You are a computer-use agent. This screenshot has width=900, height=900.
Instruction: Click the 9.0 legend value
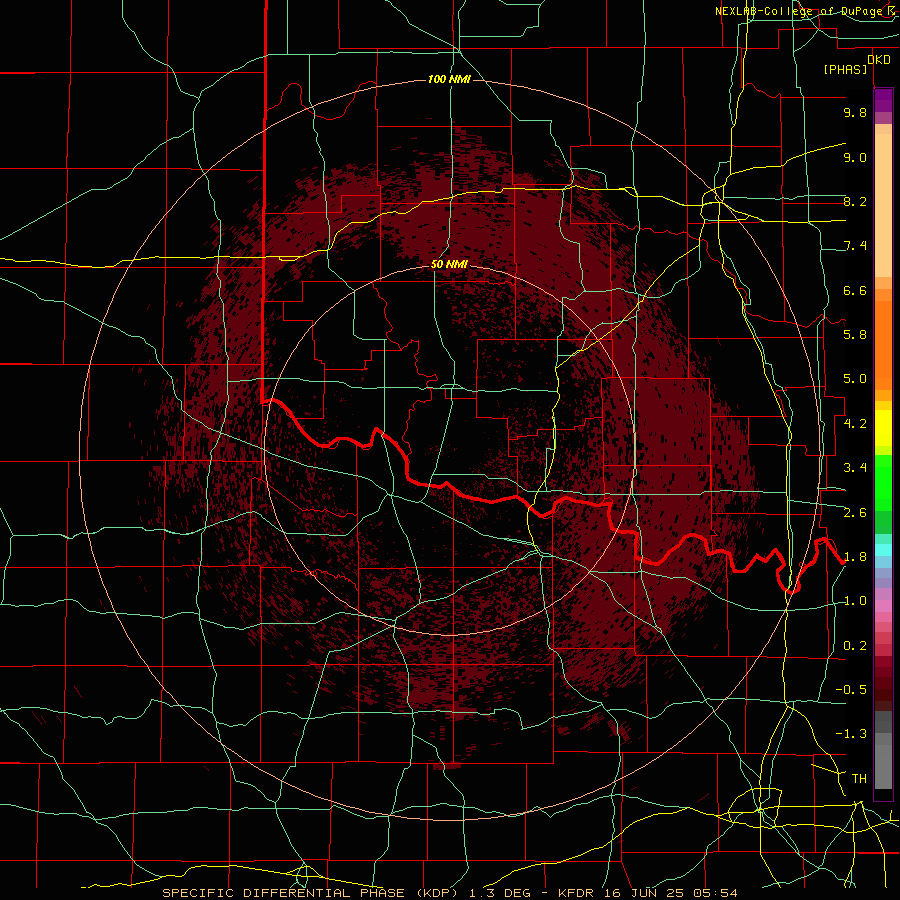(855, 157)
